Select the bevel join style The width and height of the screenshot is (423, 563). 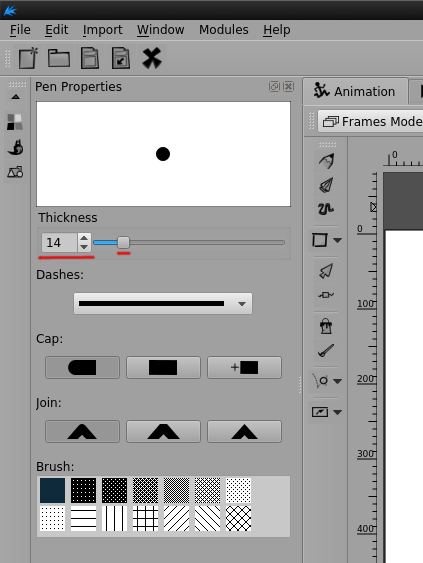163,431
